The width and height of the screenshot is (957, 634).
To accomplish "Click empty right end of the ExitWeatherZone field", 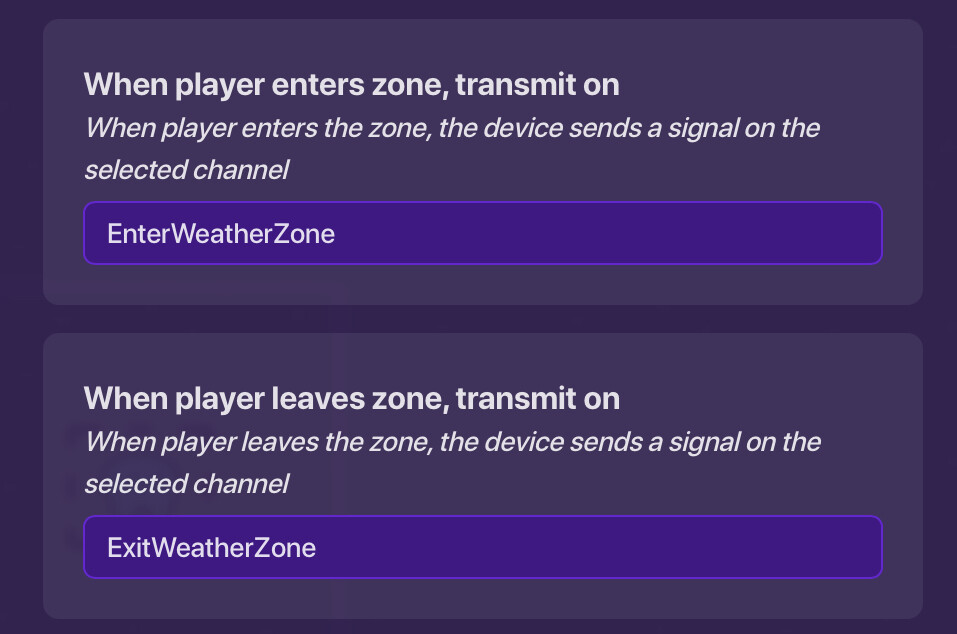I will (780, 547).
